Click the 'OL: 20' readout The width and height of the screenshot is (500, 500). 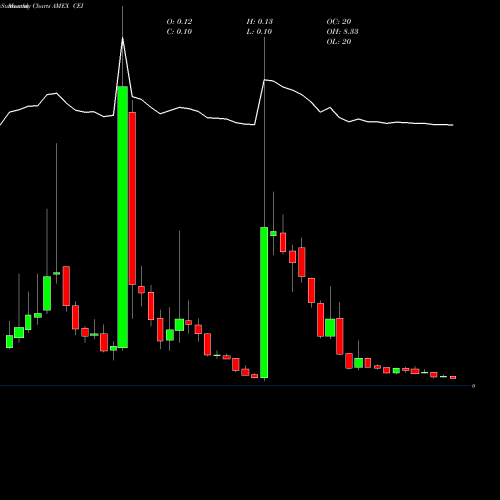[x=339, y=42]
